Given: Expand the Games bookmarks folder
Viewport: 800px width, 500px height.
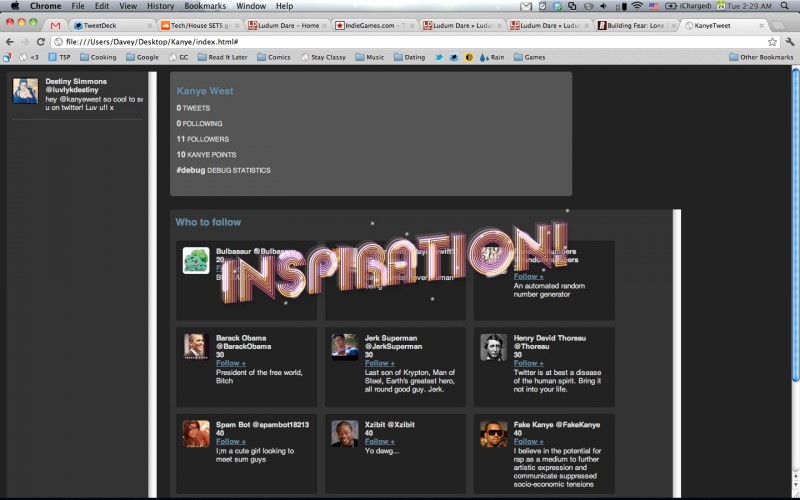Looking at the screenshot, I should coord(530,57).
